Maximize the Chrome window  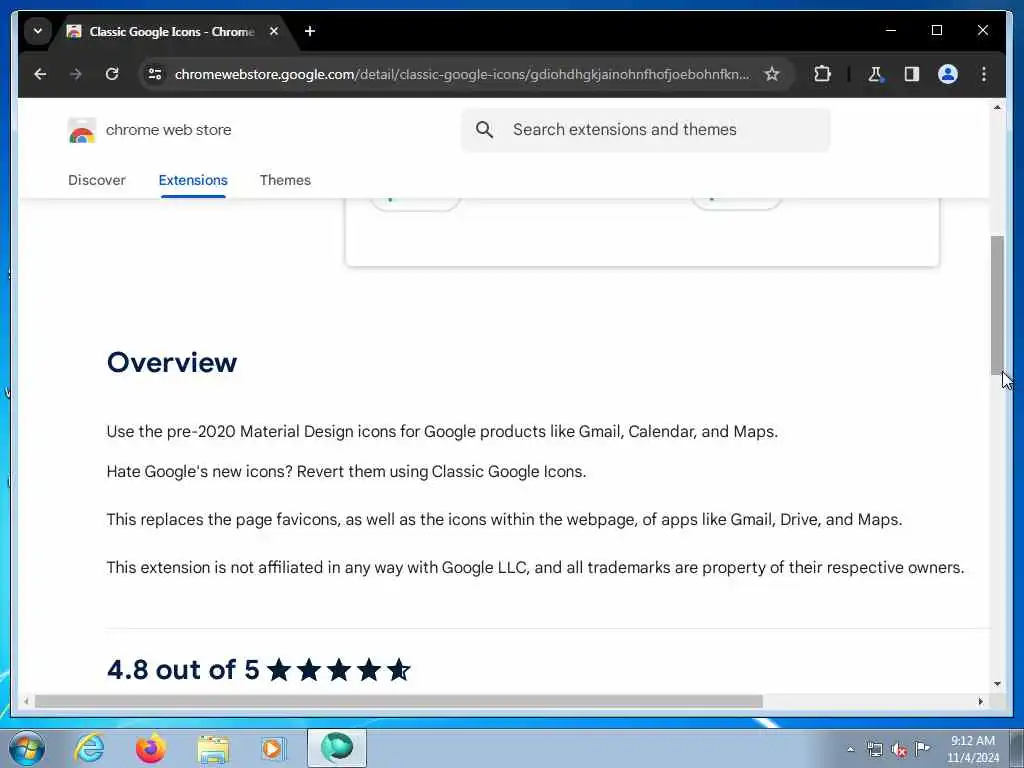936,30
